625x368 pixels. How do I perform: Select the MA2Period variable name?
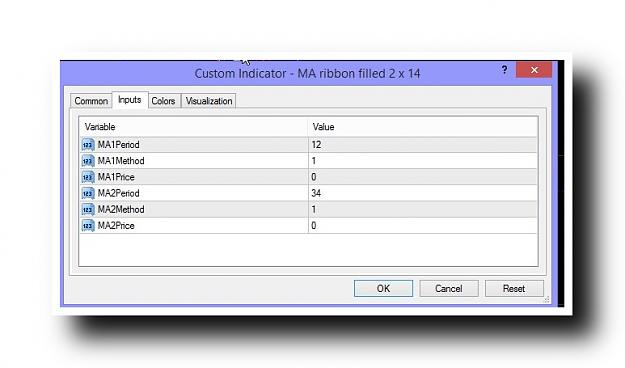[118, 193]
